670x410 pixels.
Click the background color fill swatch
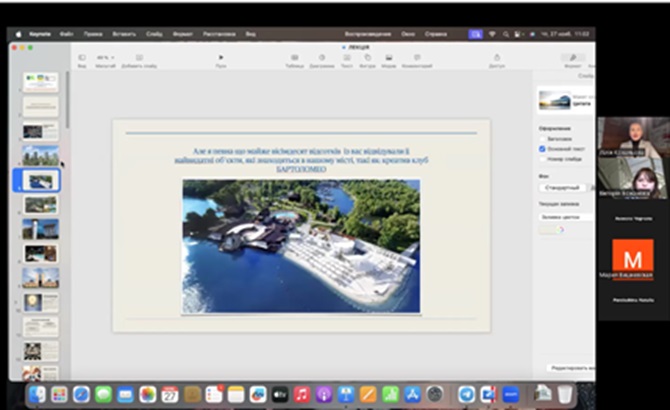tap(548, 229)
